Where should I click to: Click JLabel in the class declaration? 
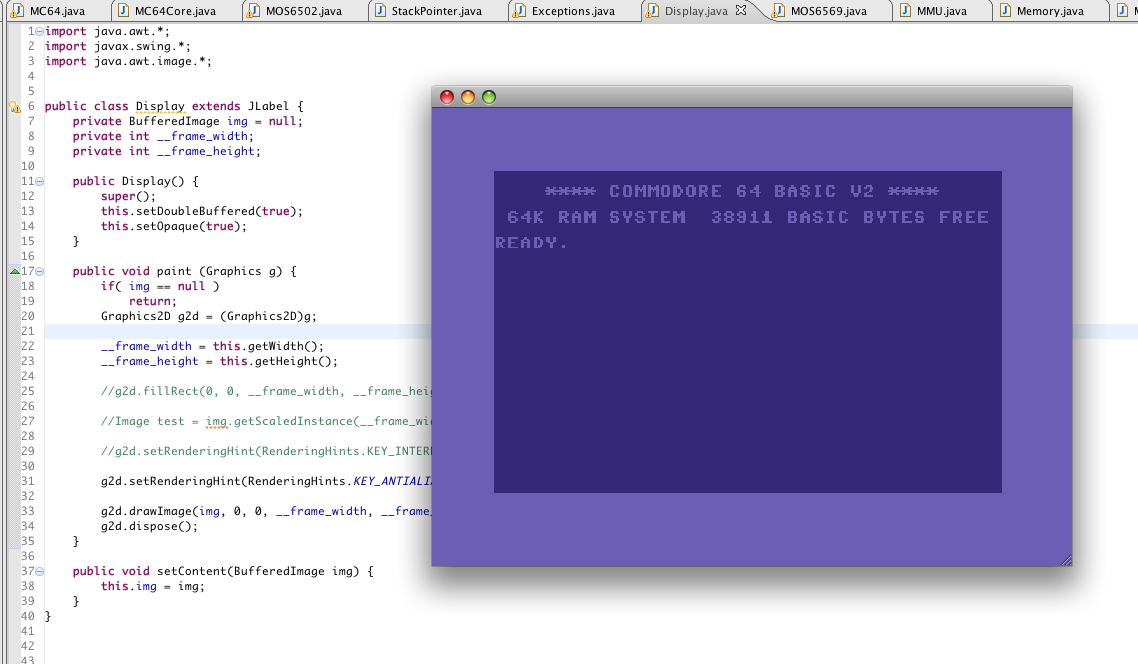[x=268, y=106]
